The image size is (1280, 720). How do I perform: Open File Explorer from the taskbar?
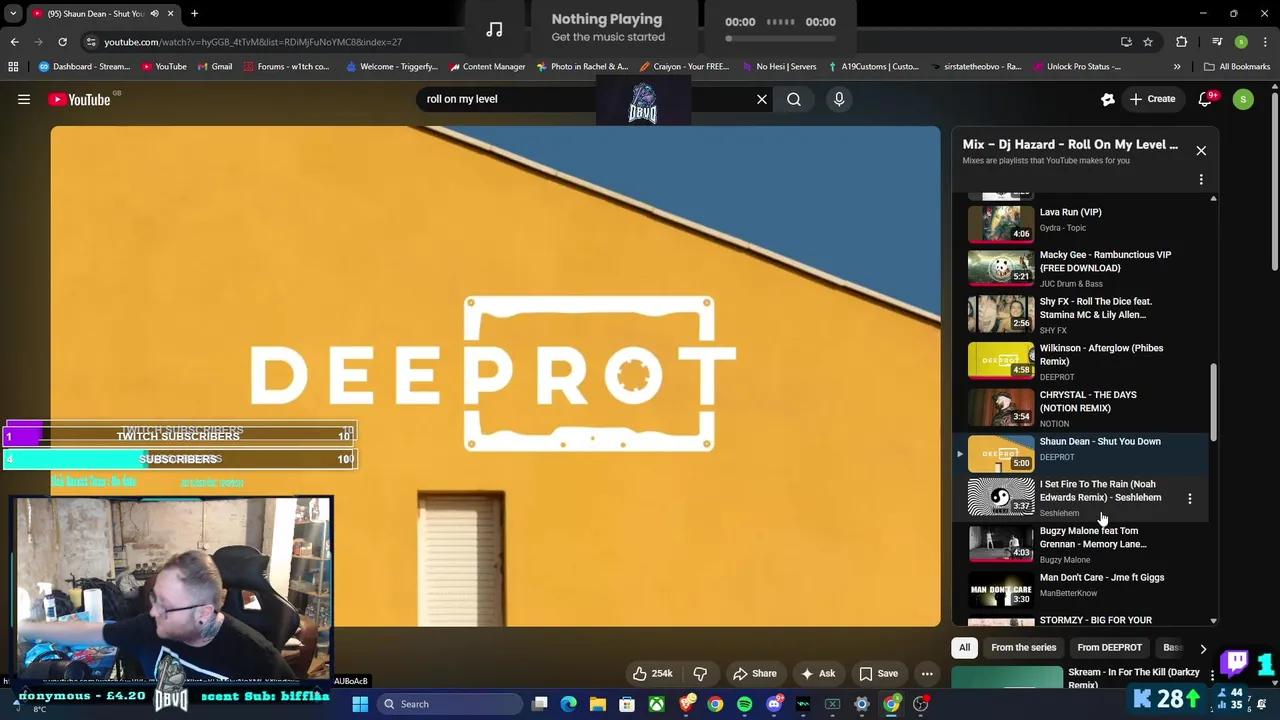tap(598, 704)
